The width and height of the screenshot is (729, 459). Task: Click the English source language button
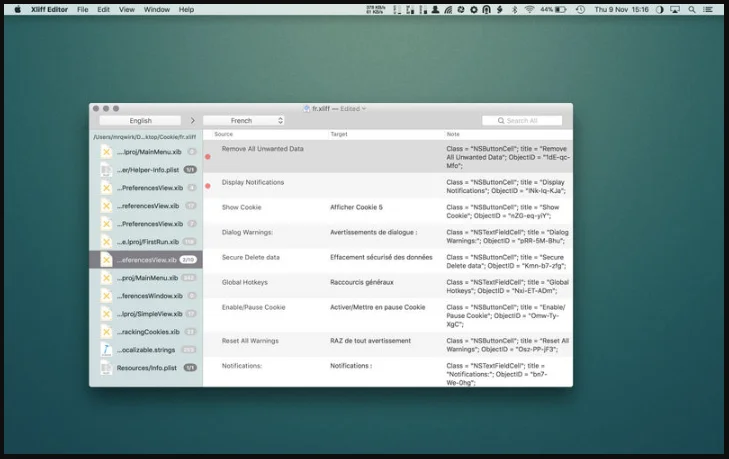140,120
